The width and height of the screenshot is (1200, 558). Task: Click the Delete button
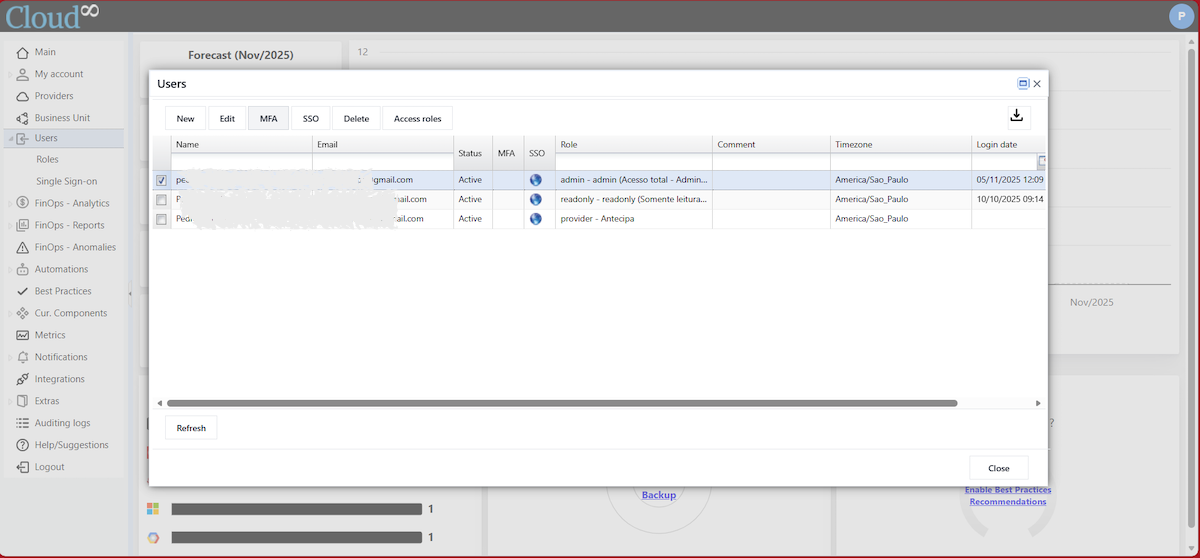pos(356,118)
